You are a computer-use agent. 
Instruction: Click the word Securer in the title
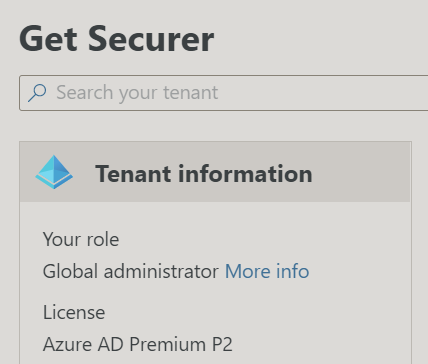(x=151, y=39)
